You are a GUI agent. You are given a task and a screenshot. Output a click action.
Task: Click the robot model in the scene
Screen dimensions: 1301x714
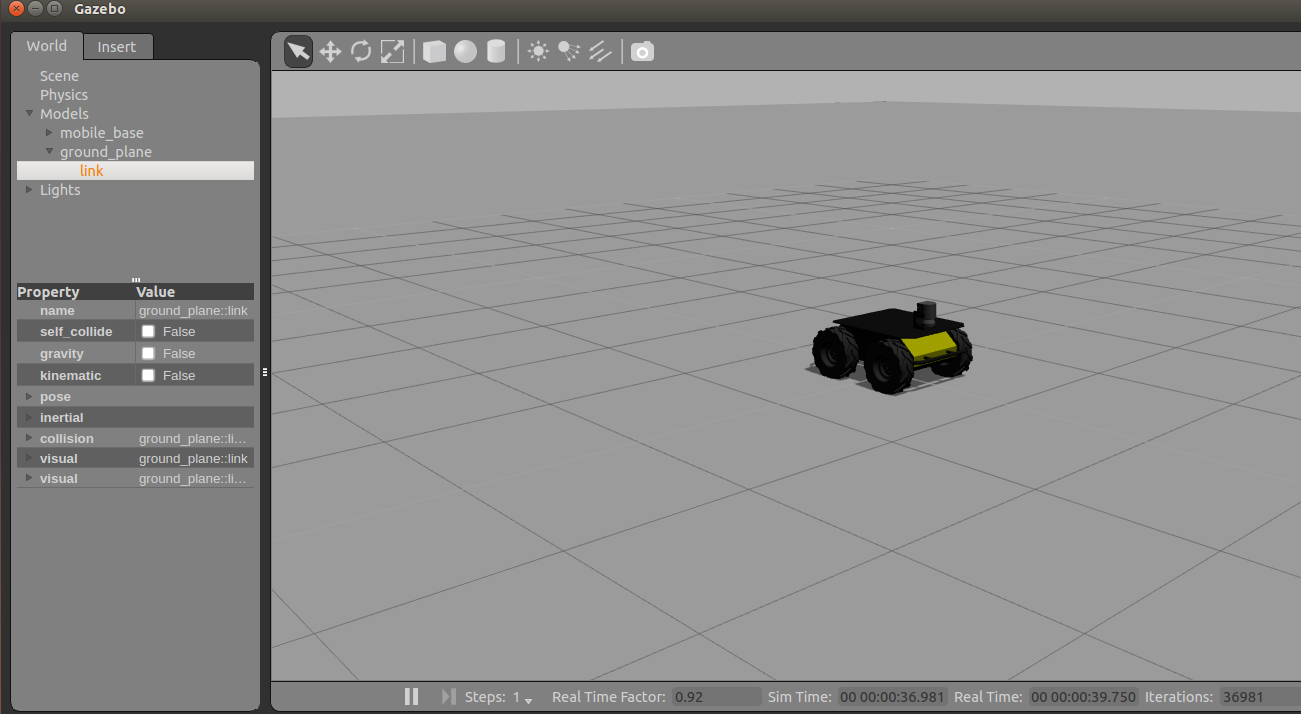tap(890, 348)
